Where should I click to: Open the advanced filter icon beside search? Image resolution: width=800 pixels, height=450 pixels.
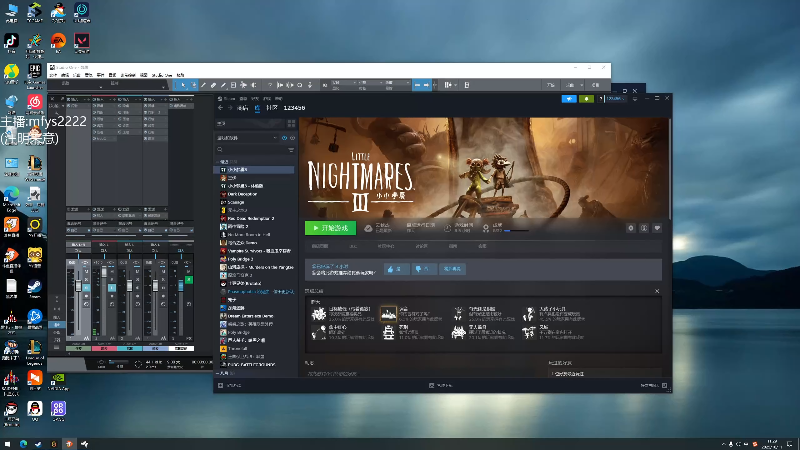click(x=291, y=149)
